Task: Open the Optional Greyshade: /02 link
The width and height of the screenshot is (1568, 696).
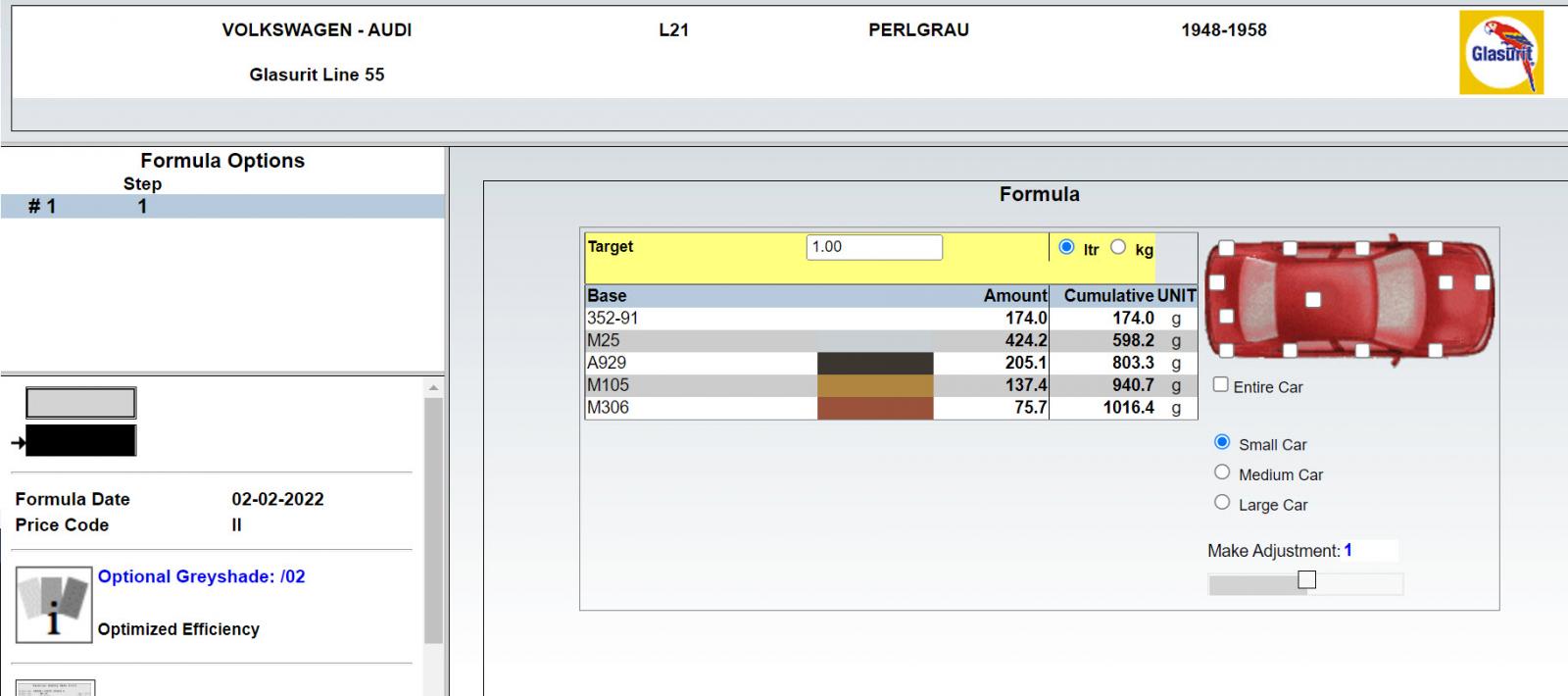Action: pyautogui.click(x=202, y=576)
